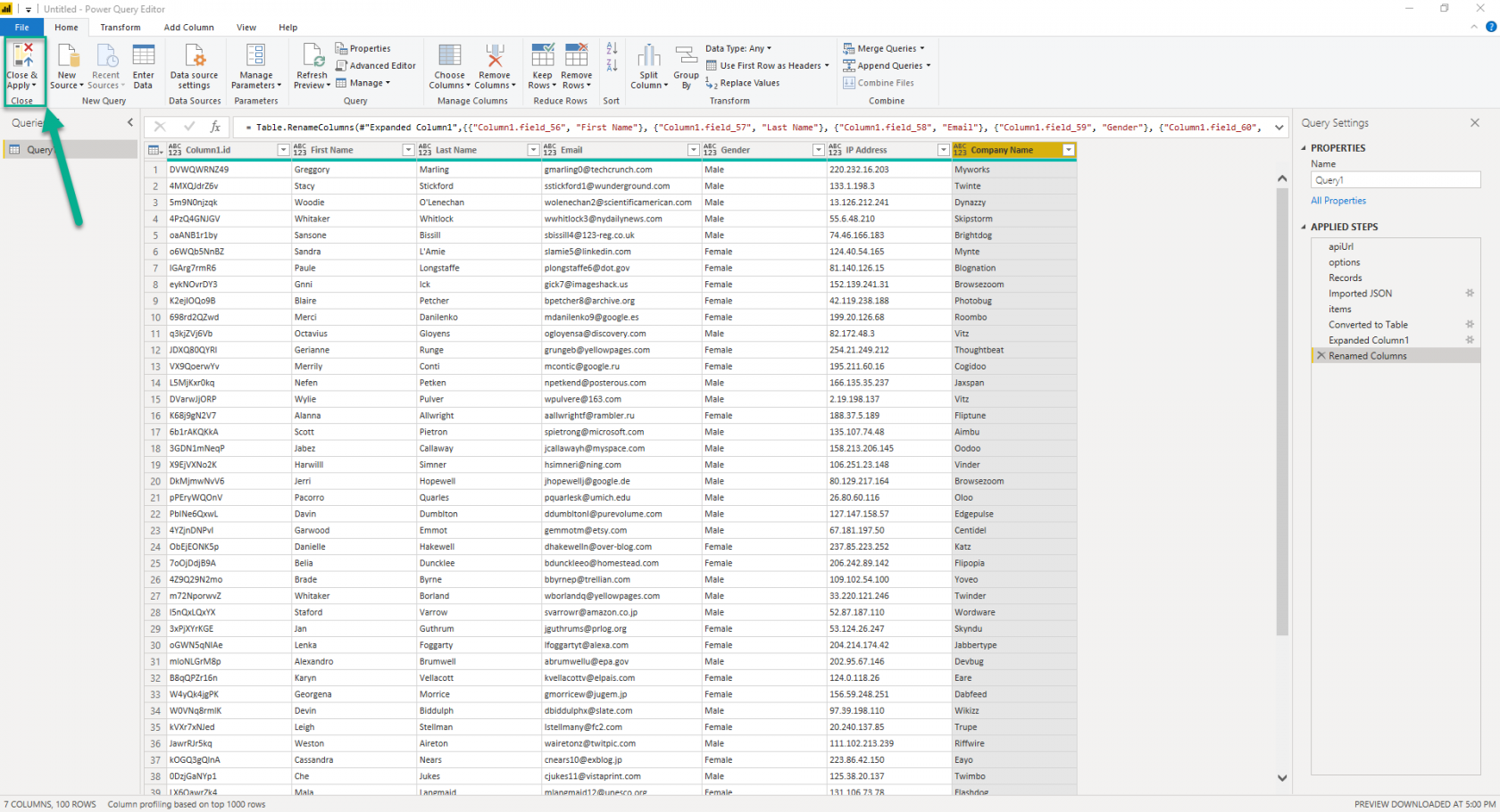Click the Refresh Preview icon
This screenshot has width=1500, height=812.
pyautogui.click(x=312, y=55)
